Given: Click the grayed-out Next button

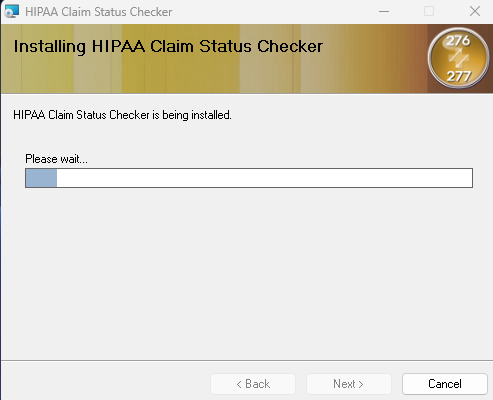Looking at the screenshot, I should pyautogui.click(x=349, y=384).
